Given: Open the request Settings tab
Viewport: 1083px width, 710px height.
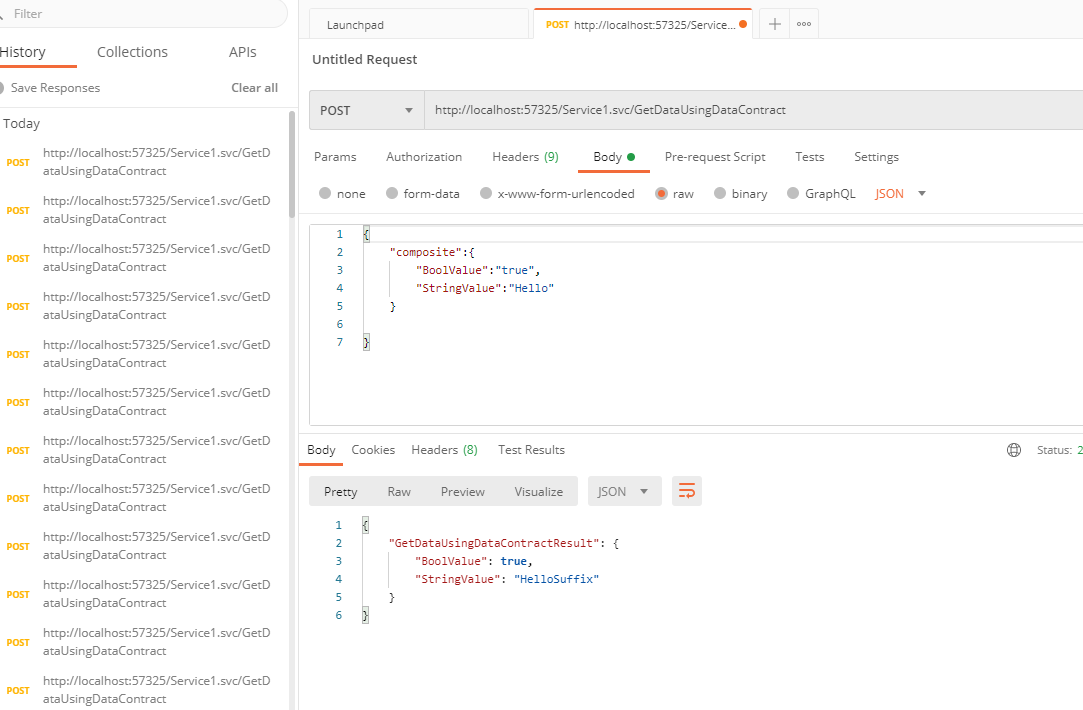Looking at the screenshot, I should (x=876, y=157).
